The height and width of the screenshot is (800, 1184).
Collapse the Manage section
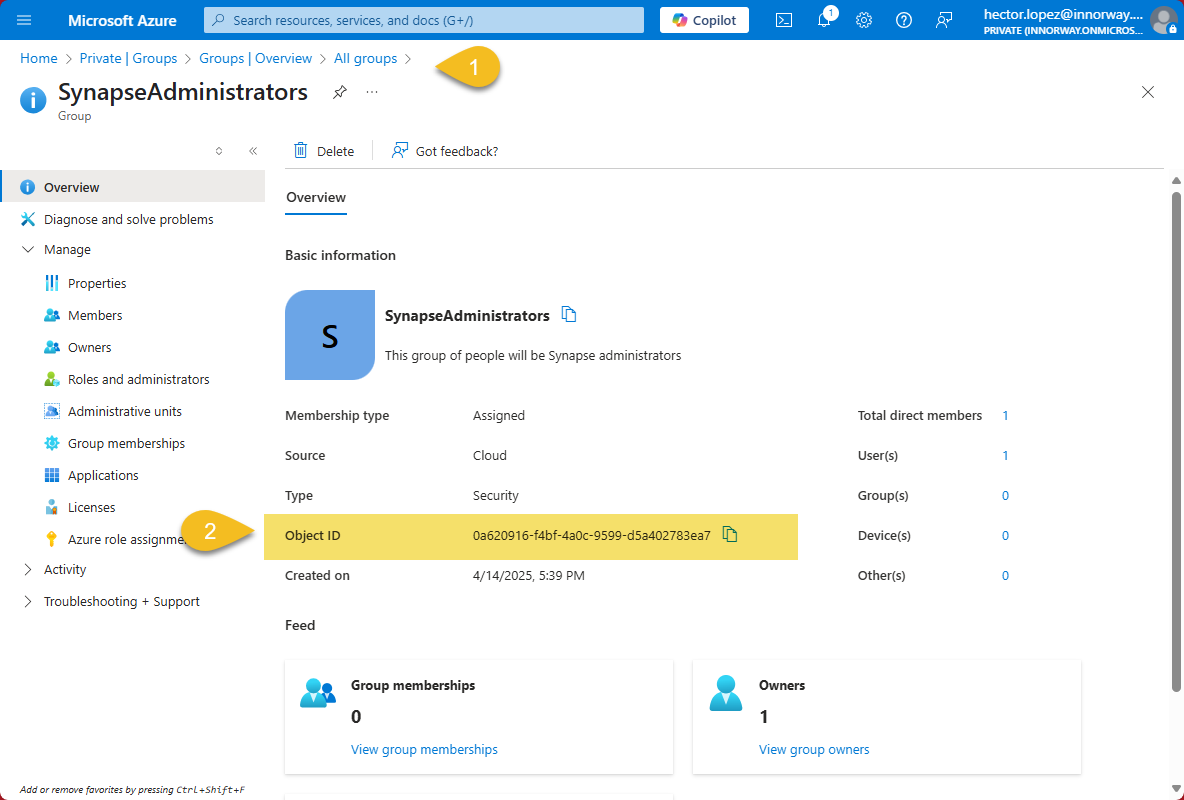pos(28,249)
